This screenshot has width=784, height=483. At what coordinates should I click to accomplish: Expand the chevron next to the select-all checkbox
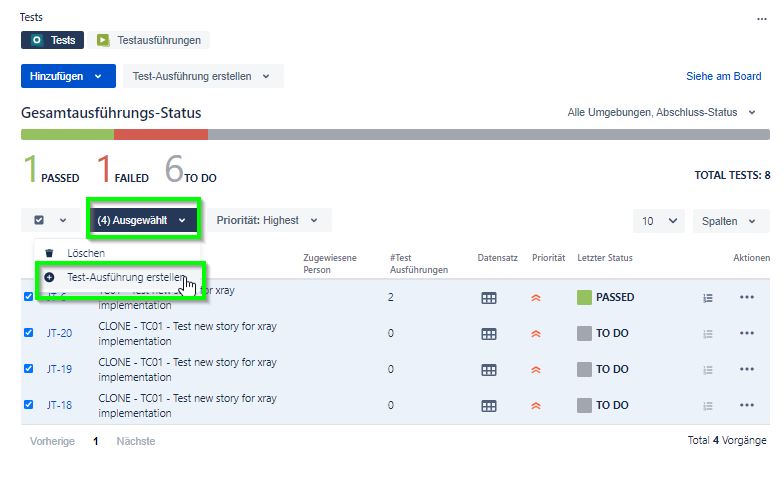pyautogui.click(x=62, y=220)
